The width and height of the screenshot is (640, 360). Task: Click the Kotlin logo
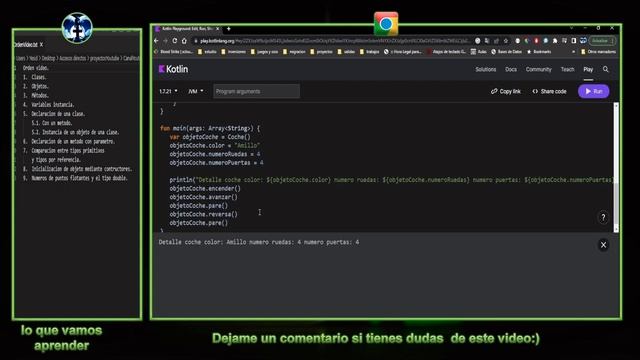pos(173,69)
